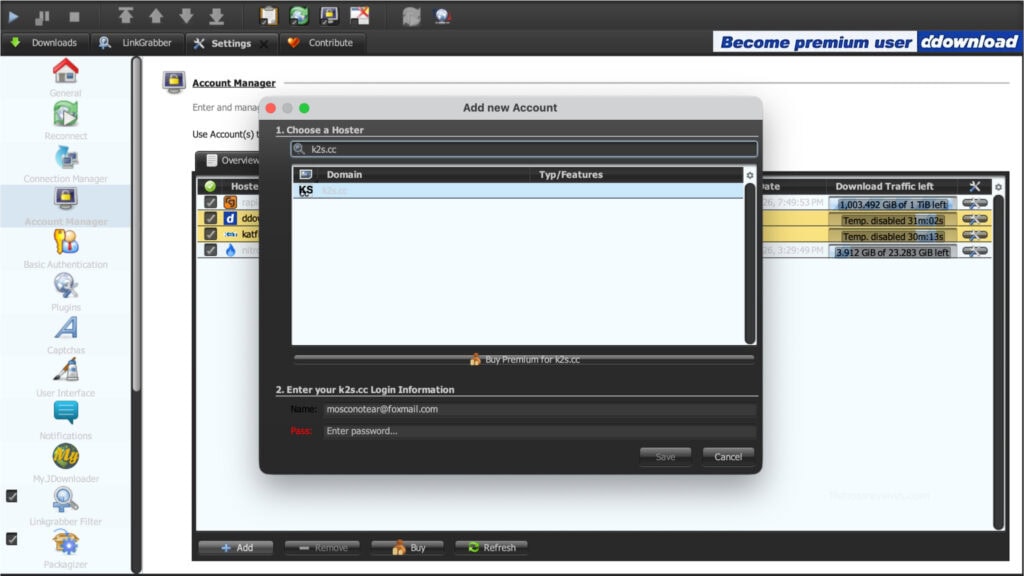Open My.JDownloader settings
The height and width of the screenshot is (576, 1024).
(x=65, y=464)
